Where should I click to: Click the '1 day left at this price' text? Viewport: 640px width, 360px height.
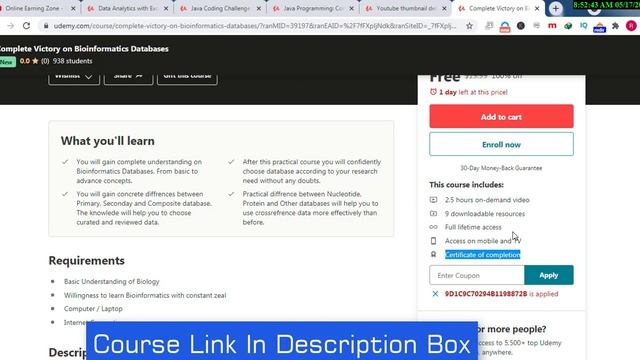click(473, 92)
